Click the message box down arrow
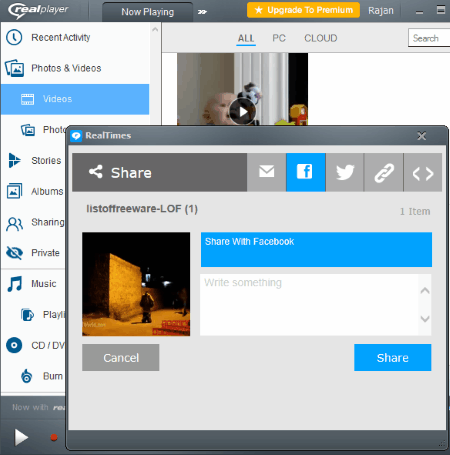Viewport: 450px width, 455px height. pos(425,319)
